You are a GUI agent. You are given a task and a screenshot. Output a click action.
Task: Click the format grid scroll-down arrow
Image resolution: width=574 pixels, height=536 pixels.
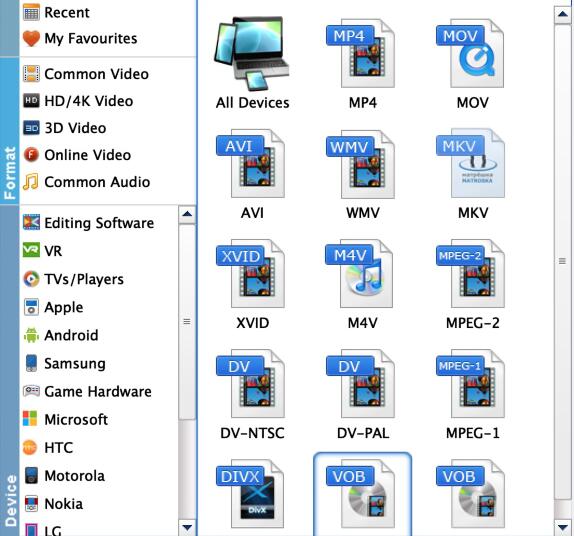point(563,528)
